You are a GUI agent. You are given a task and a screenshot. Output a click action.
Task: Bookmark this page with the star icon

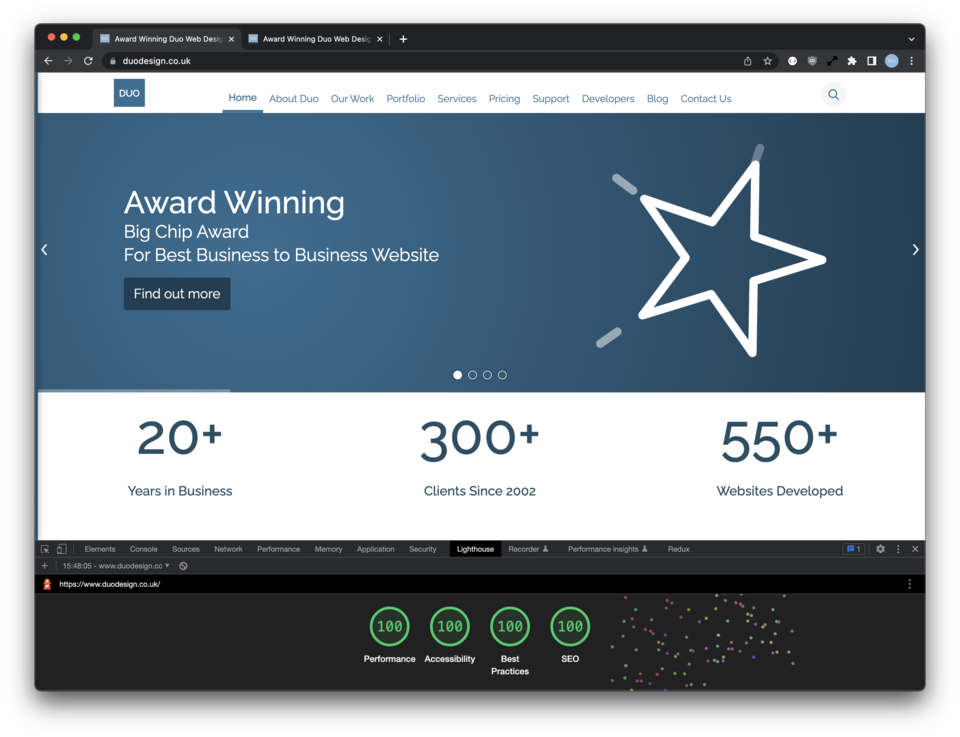tap(768, 61)
